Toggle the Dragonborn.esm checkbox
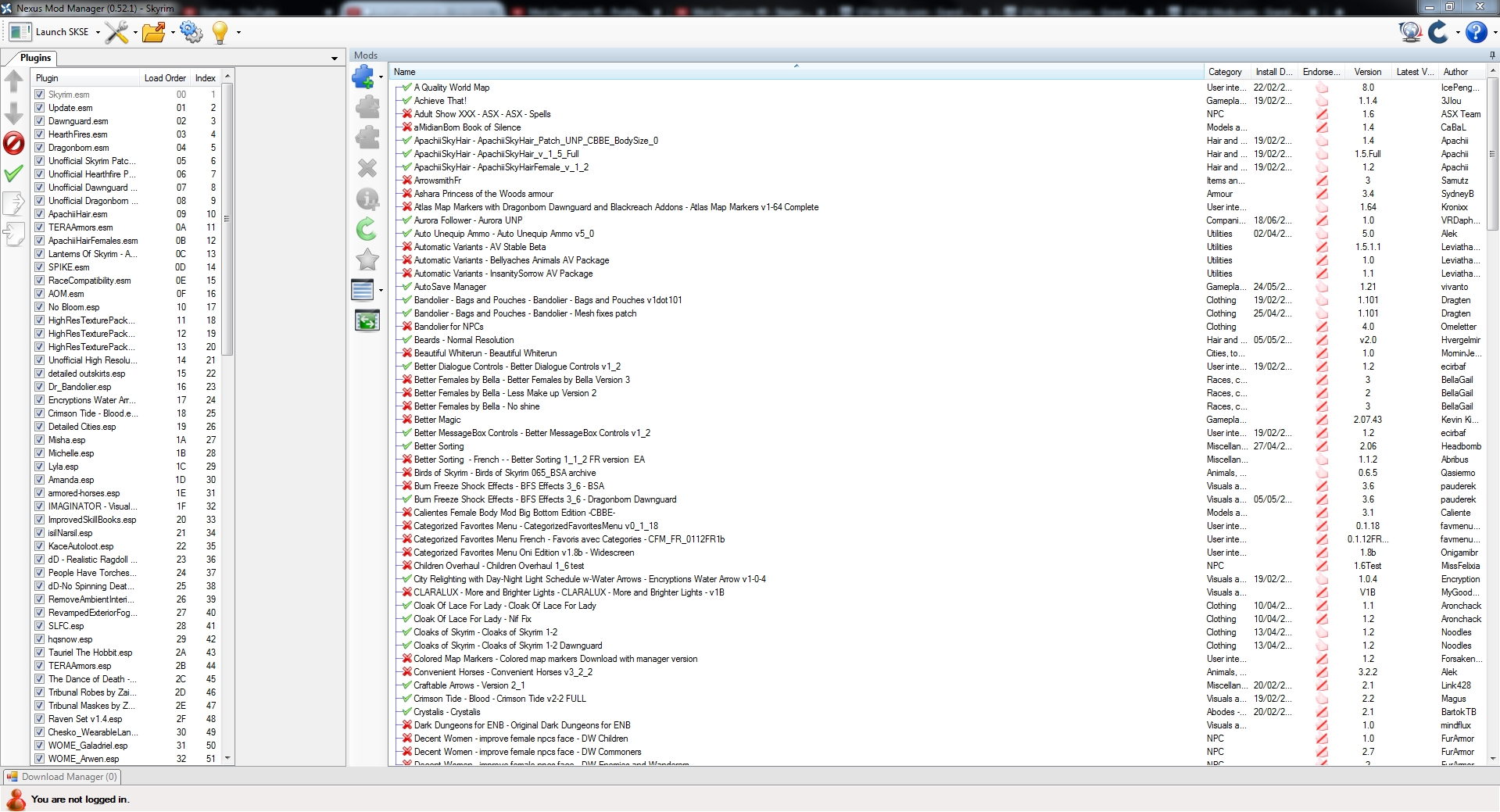Viewport: 1500px width, 812px height. pyautogui.click(x=40, y=148)
